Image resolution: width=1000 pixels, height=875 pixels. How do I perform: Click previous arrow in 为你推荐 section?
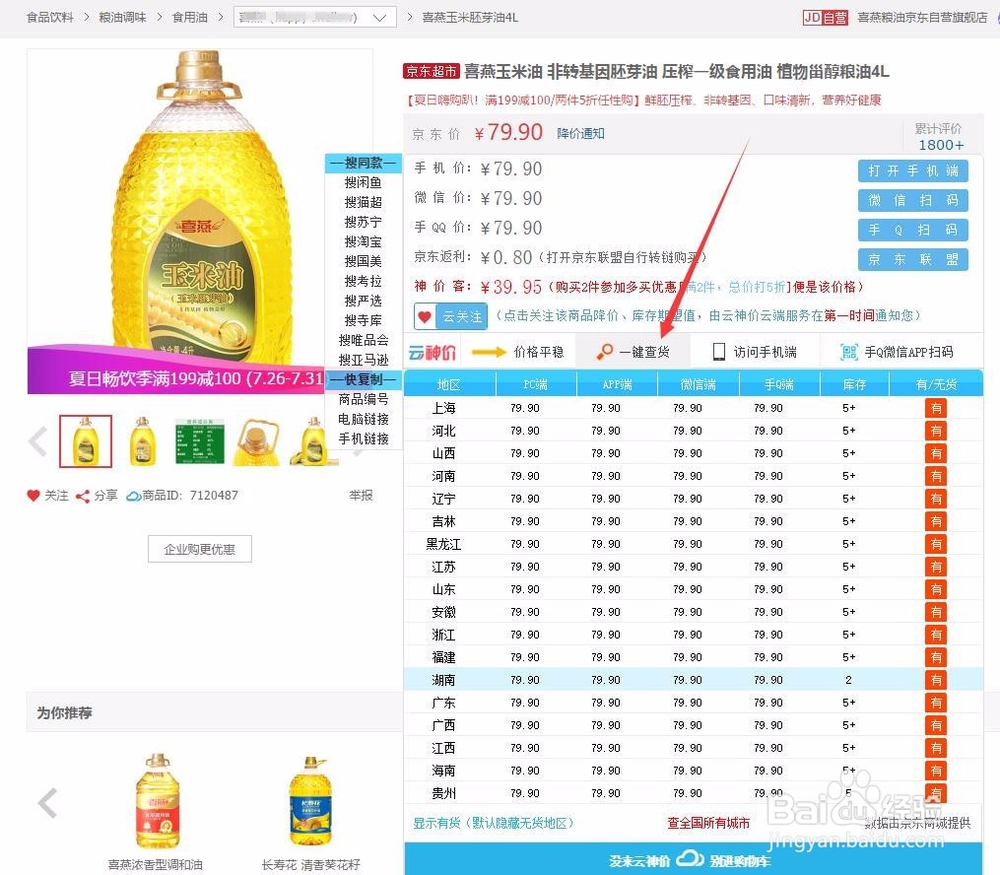click(x=48, y=803)
